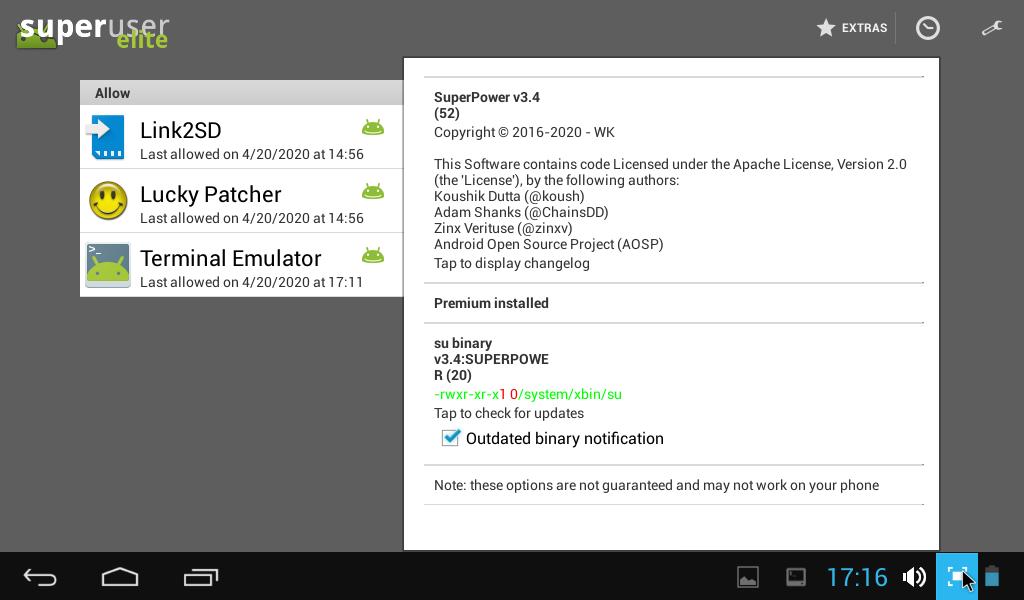Click the su binary heading

coord(463,343)
